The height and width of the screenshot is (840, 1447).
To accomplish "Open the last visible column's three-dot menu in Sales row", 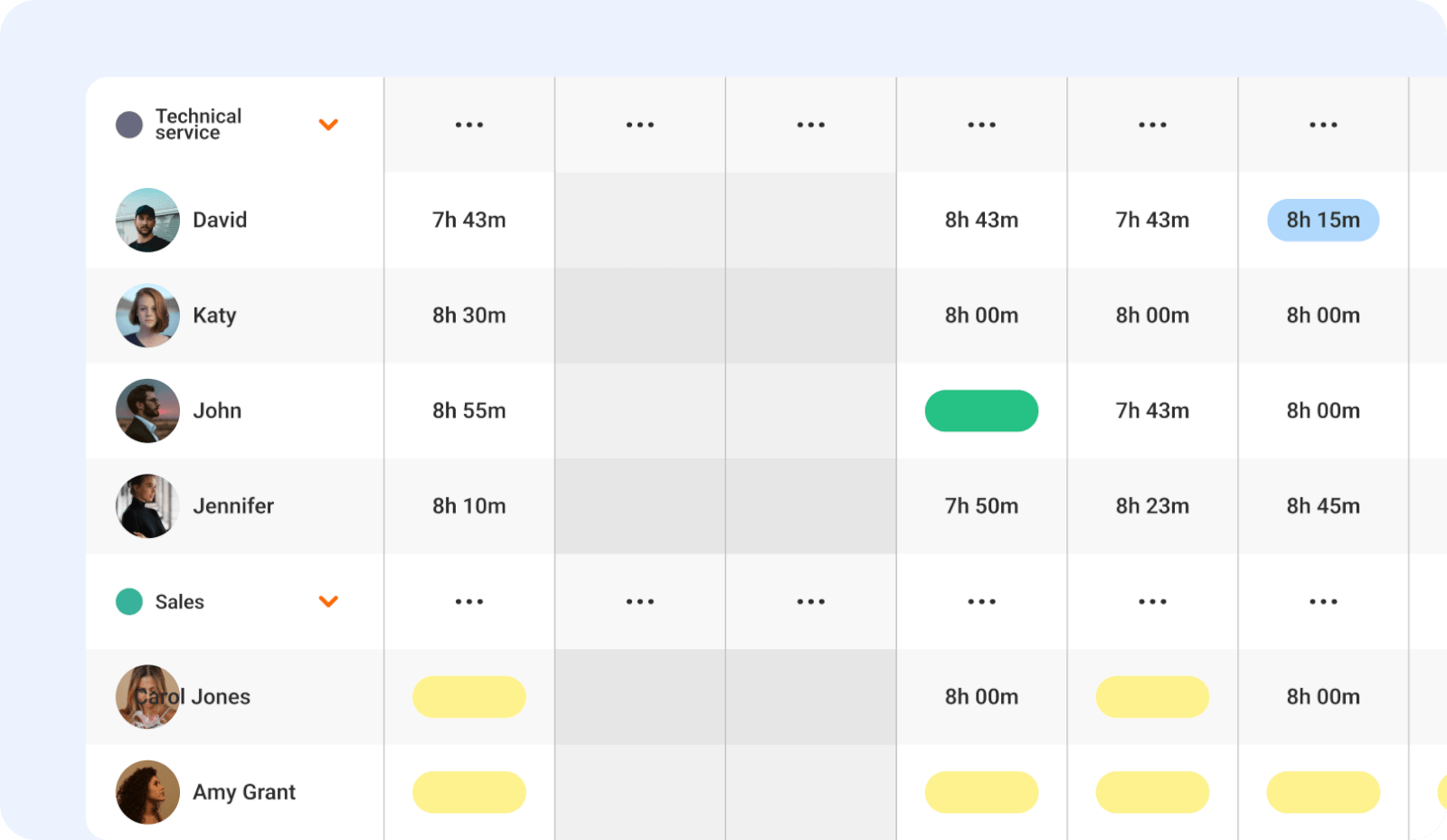I will [x=1323, y=601].
